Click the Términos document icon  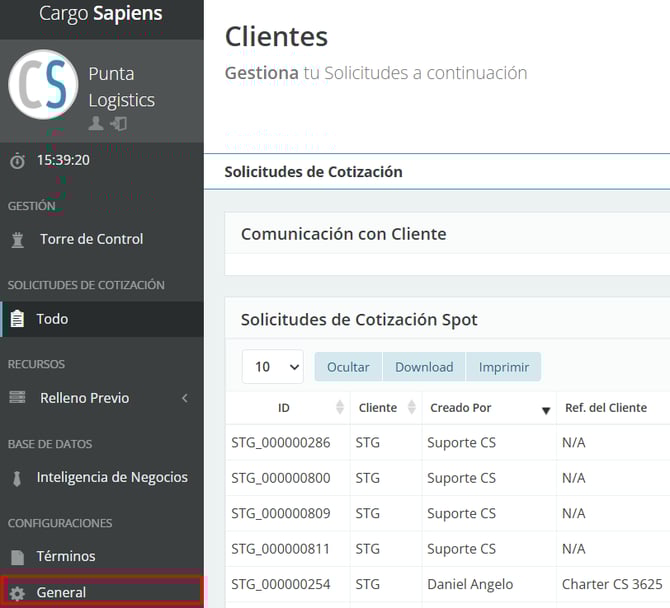pyautogui.click(x=17, y=557)
